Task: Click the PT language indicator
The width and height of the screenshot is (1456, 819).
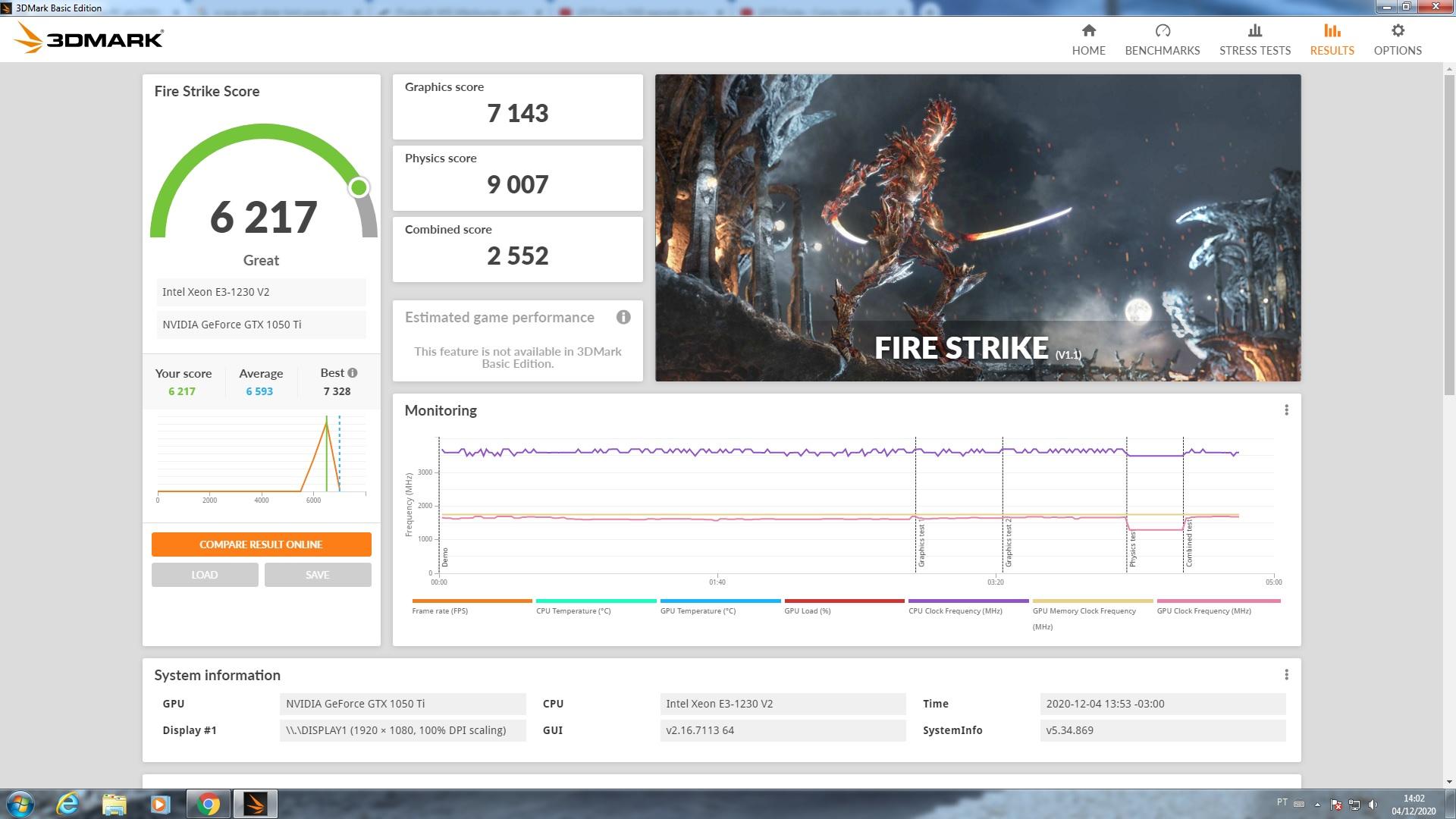Action: [1282, 802]
